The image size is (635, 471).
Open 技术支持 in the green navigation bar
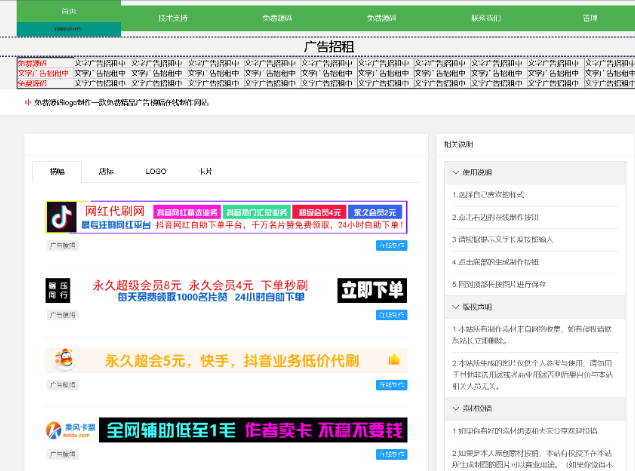coord(173,17)
